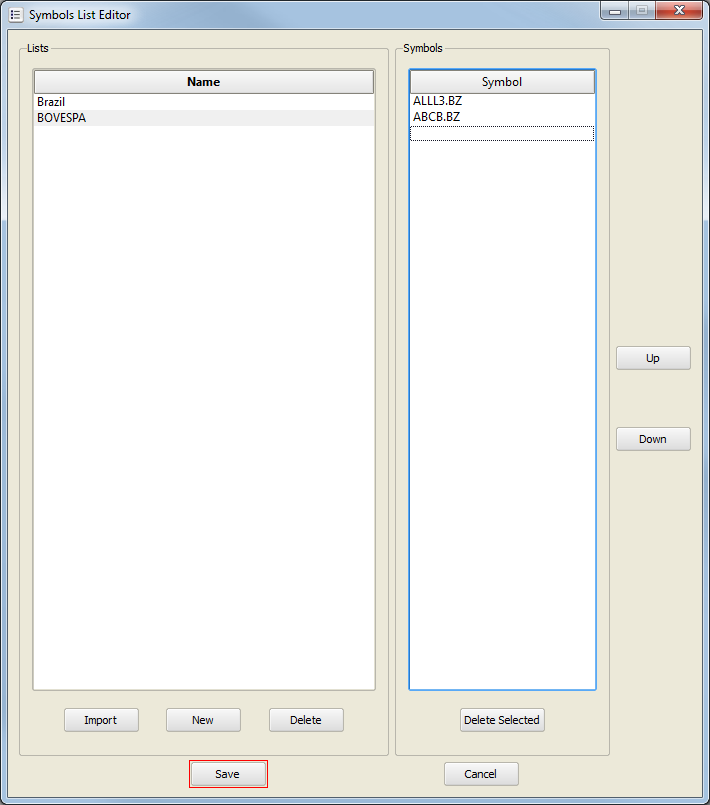This screenshot has height=805, width=710.
Task: Click the Symbols List Editor title bar text
Action: (x=79, y=15)
